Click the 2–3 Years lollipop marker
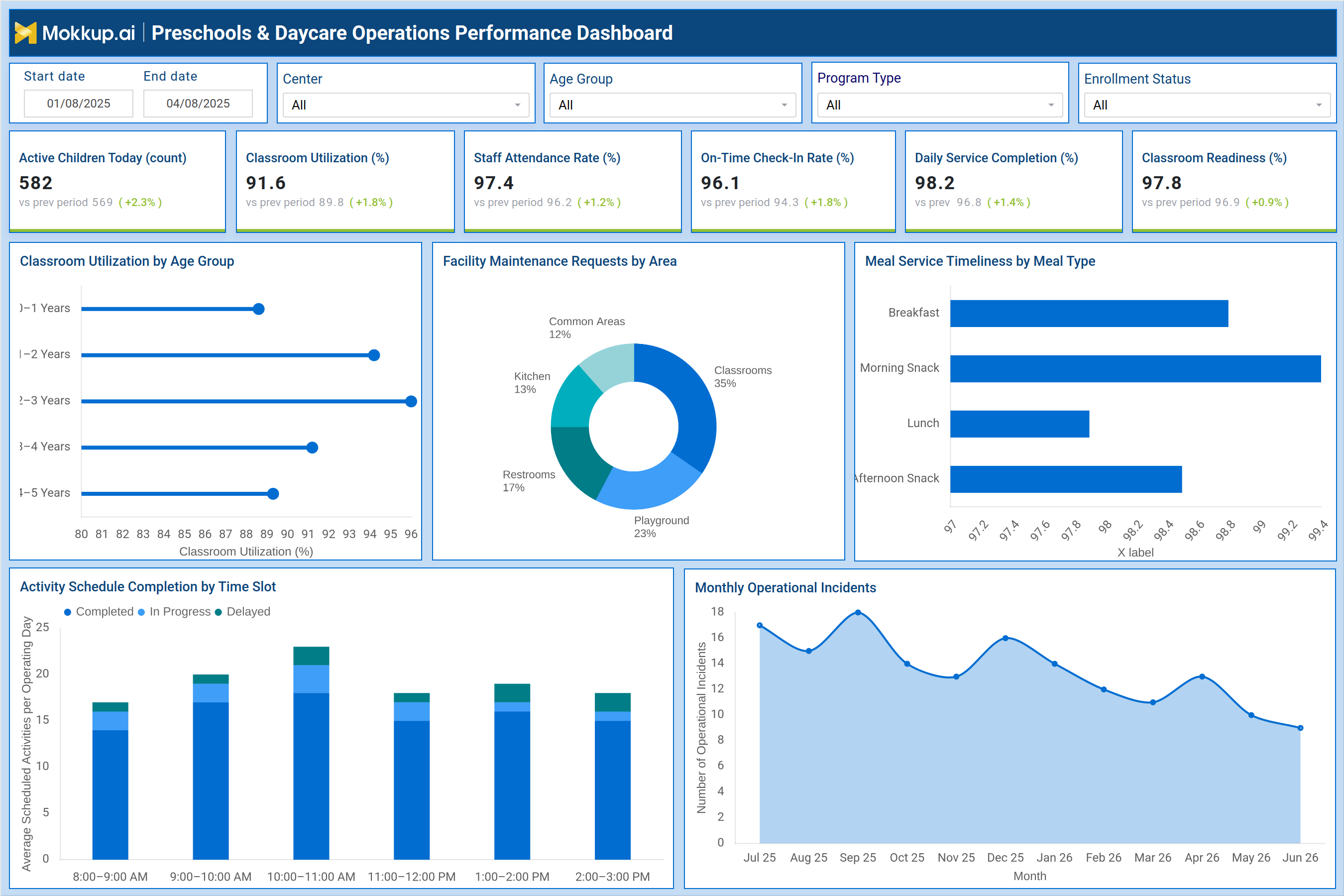Image resolution: width=1344 pixels, height=896 pixels. pos(411,402)
